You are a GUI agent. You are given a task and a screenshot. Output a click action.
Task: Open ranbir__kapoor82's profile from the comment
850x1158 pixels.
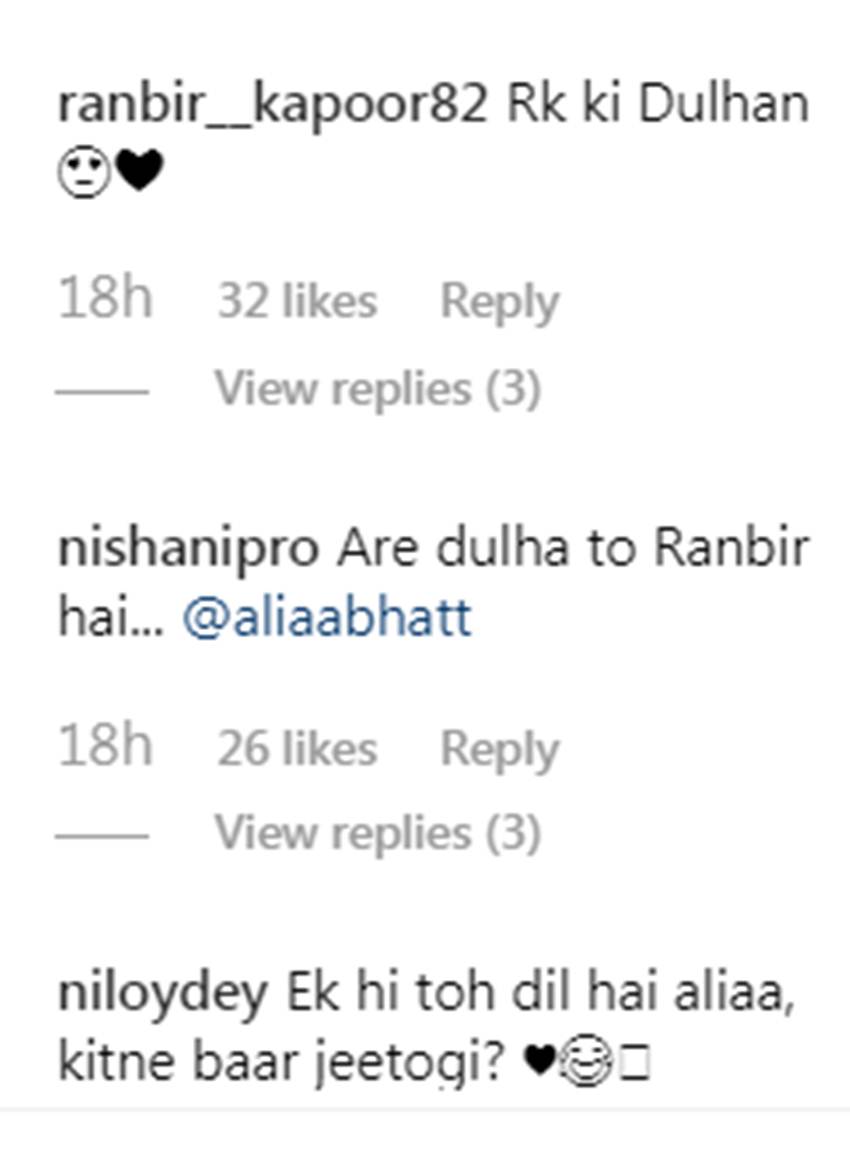(x=272, y=104)
